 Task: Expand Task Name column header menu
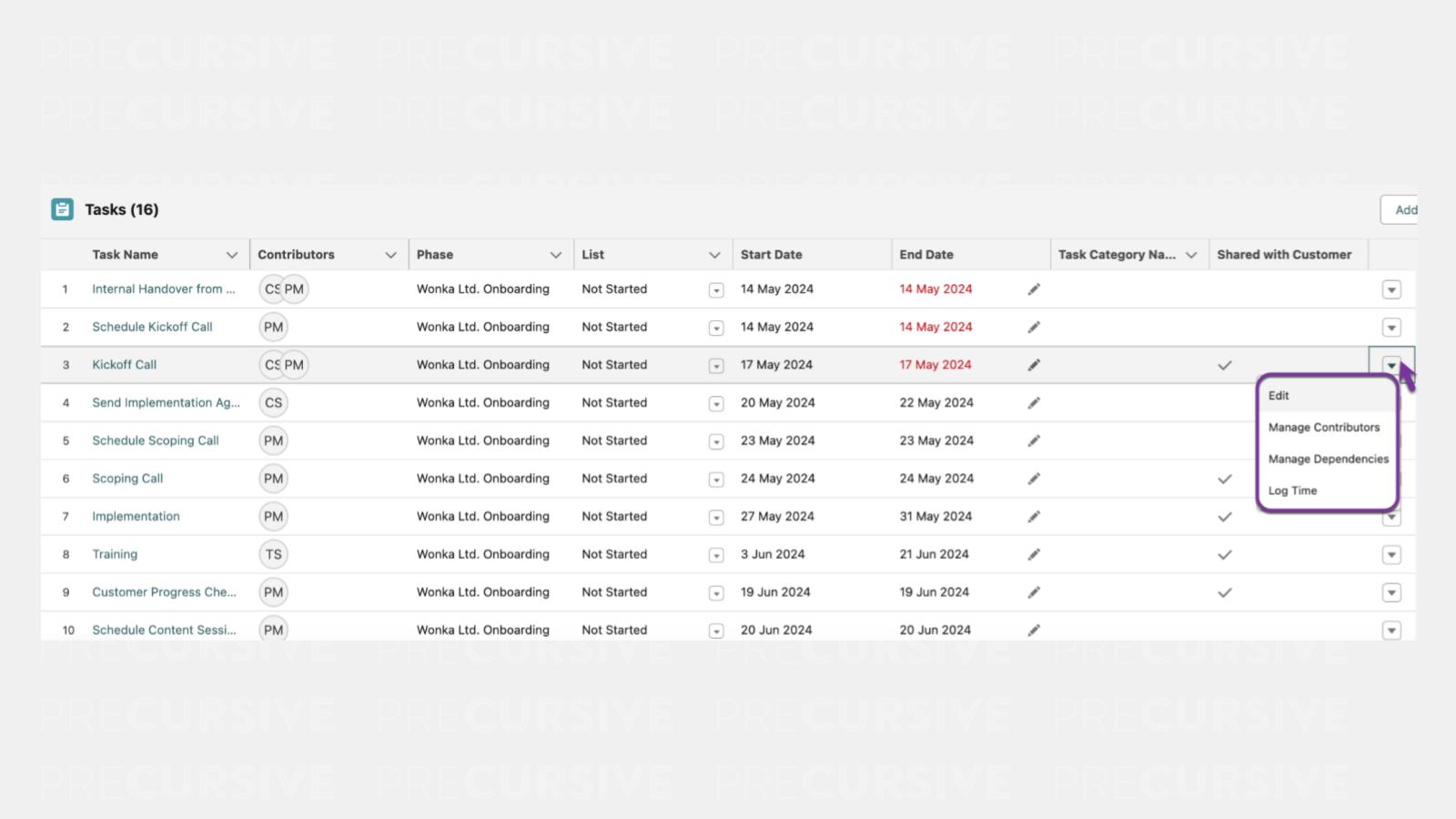231,255
